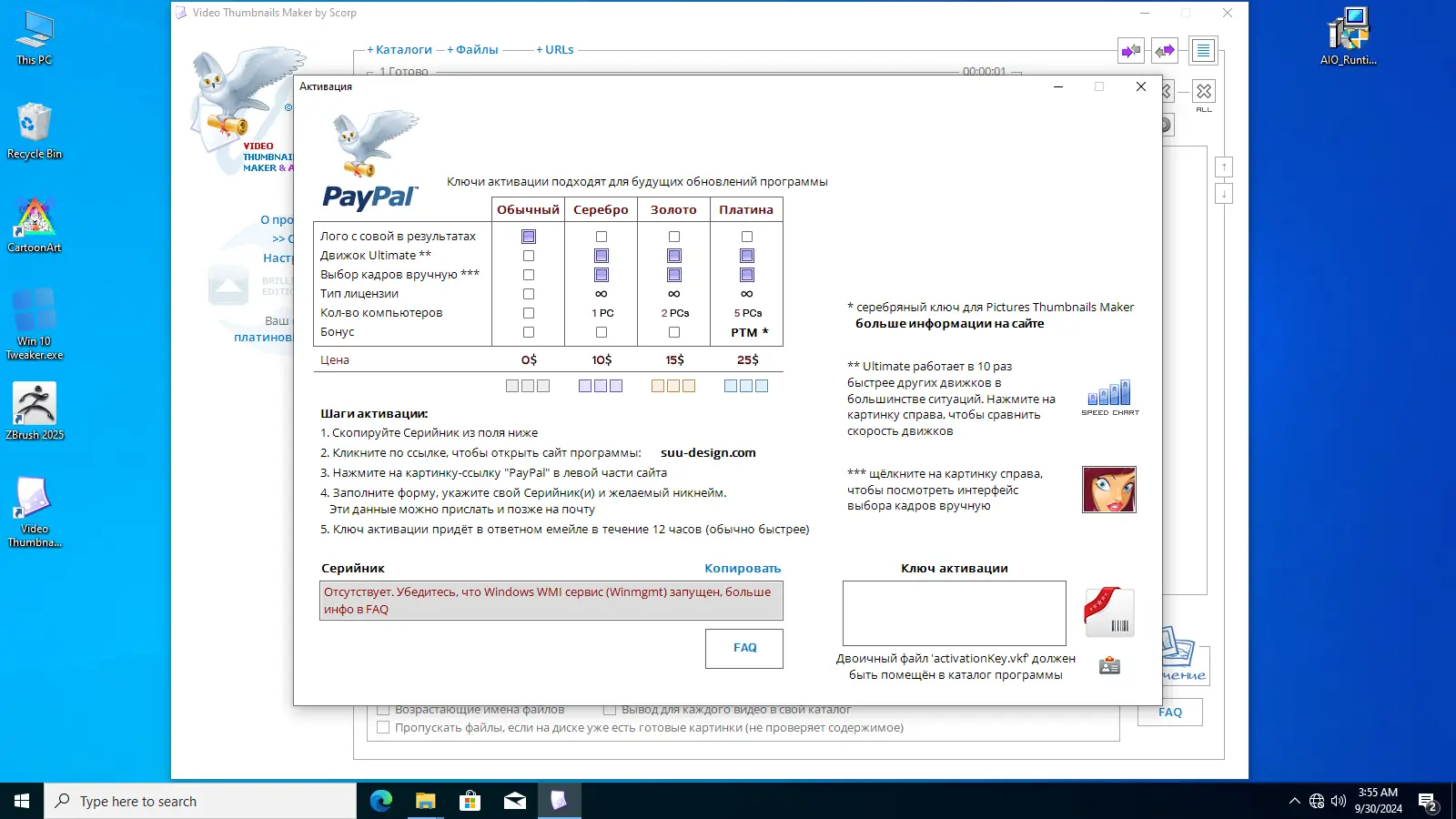
Task: Click the PayPal logo in Activation dialog
Action: pos(369,197)
